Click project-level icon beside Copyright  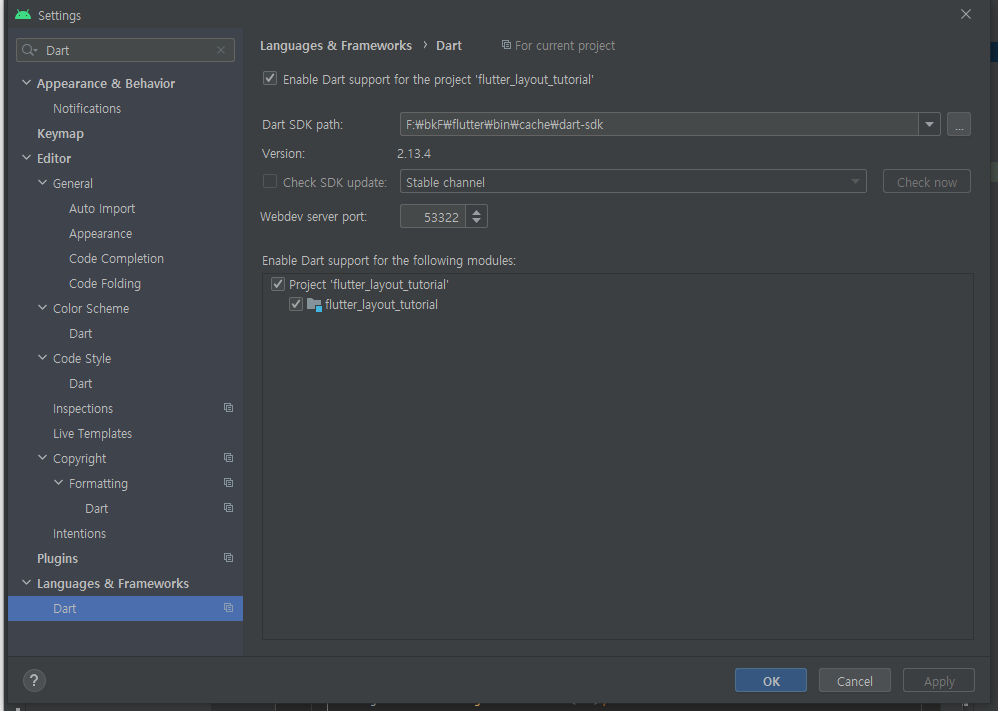[228, 458]
